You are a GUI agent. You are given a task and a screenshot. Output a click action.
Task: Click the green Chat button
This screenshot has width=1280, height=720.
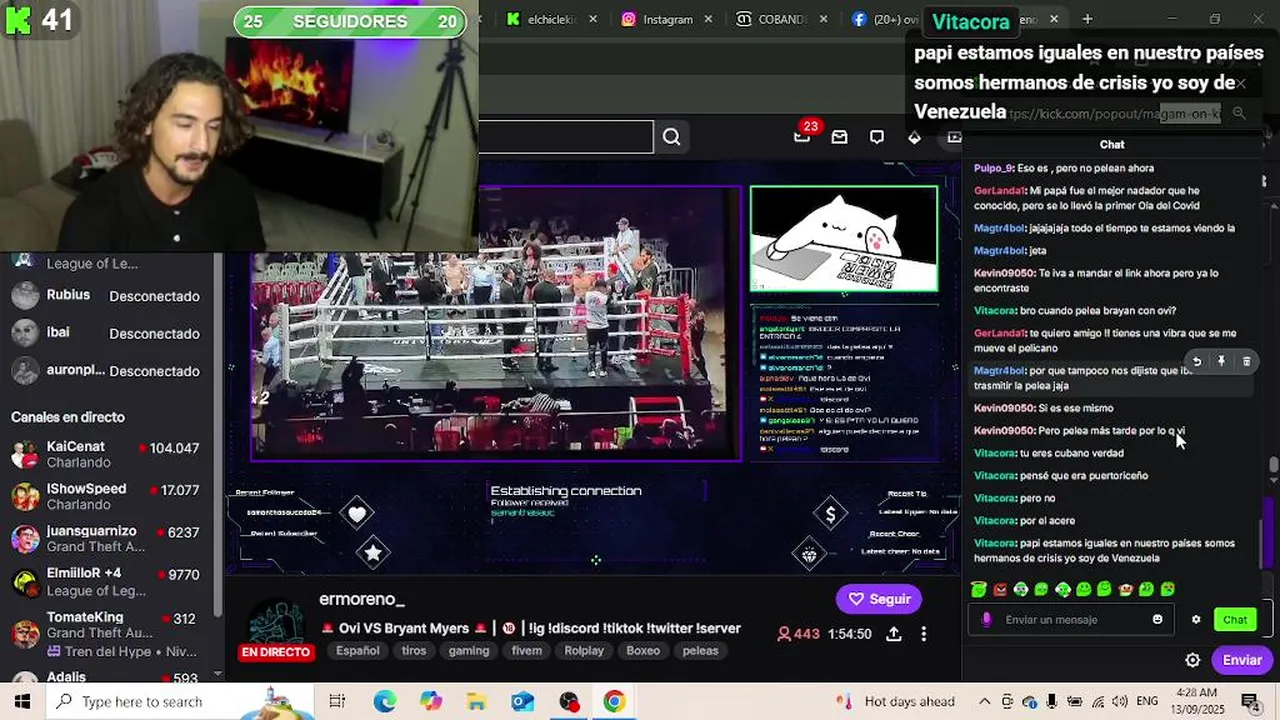pos(1235,619)
